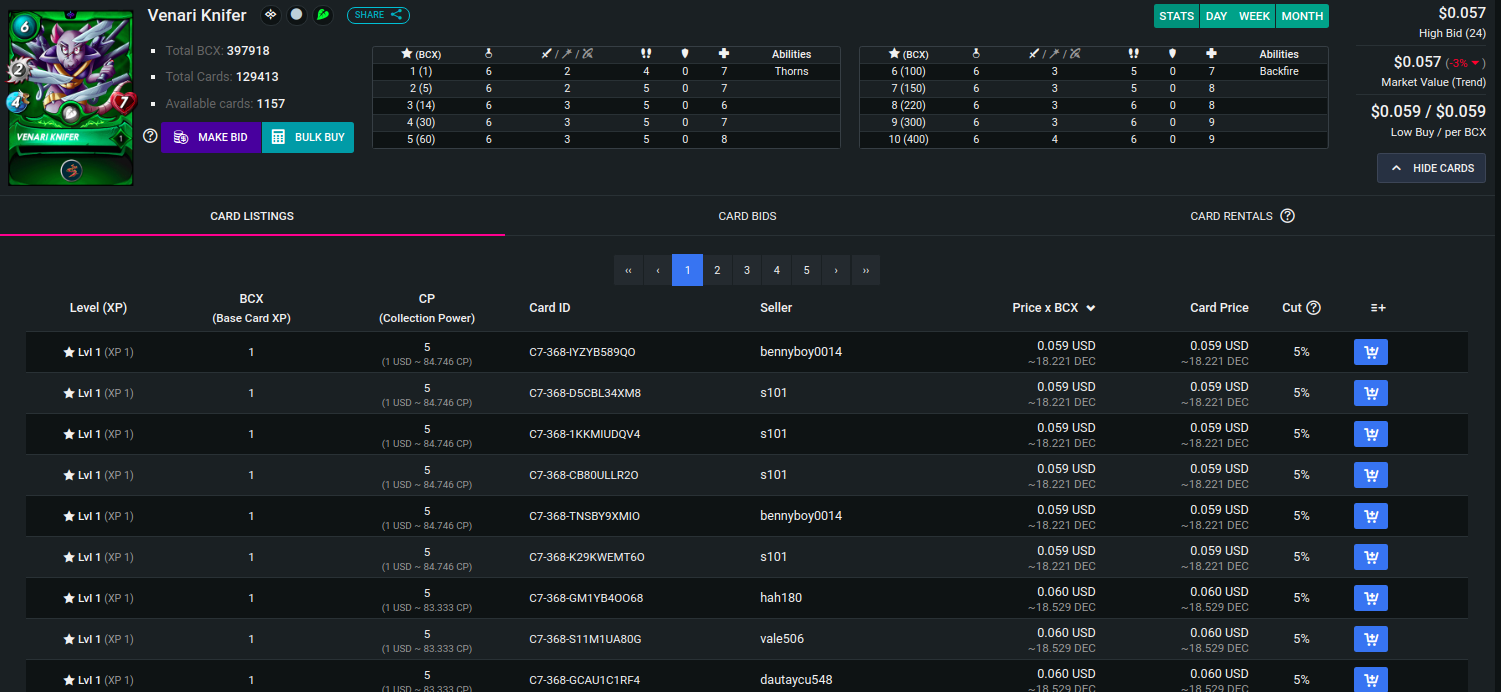Click the edition icon beside Venari Knifer
Viewport: 1501px width, 692px height.
tap(271, 15)
